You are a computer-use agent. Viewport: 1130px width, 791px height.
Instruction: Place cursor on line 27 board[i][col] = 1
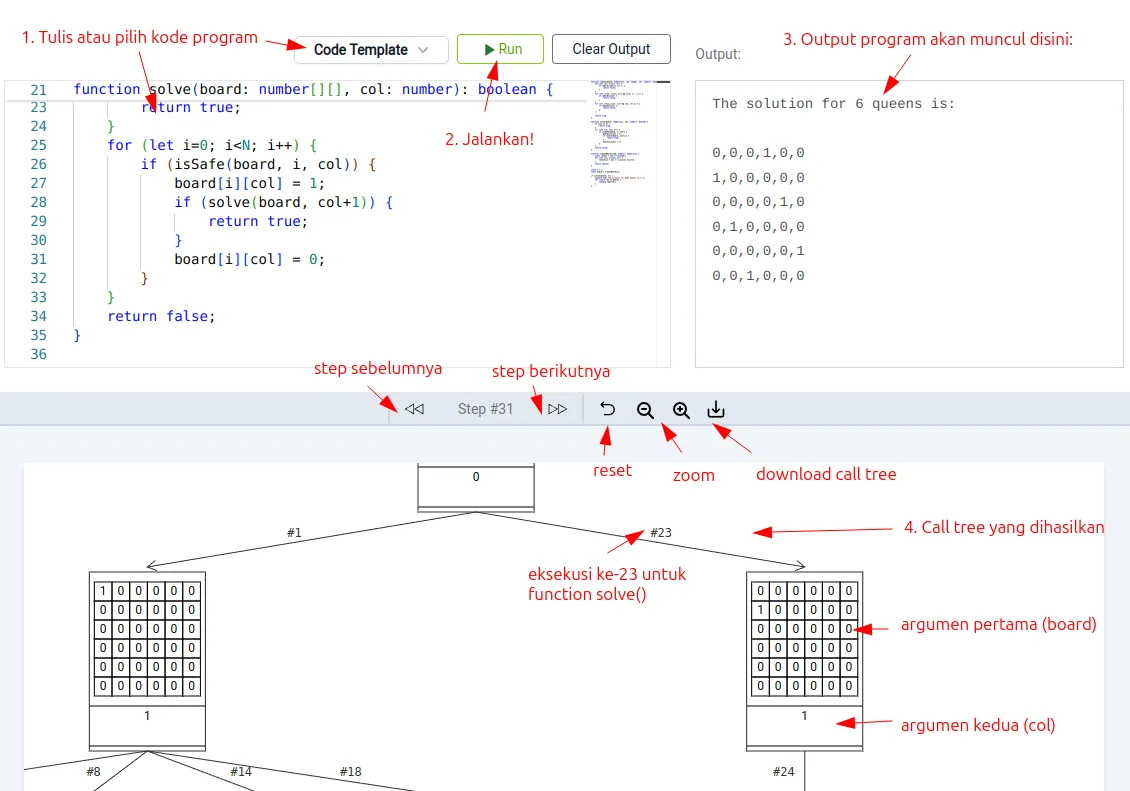[x=249, y=183]
